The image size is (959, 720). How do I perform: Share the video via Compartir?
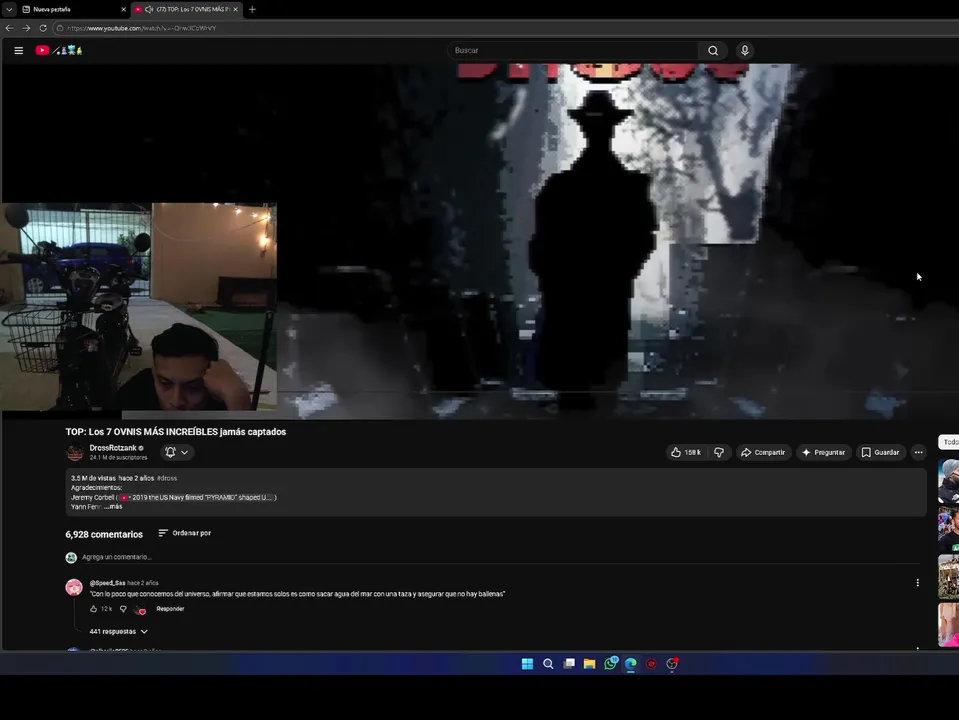click(763, 453)
